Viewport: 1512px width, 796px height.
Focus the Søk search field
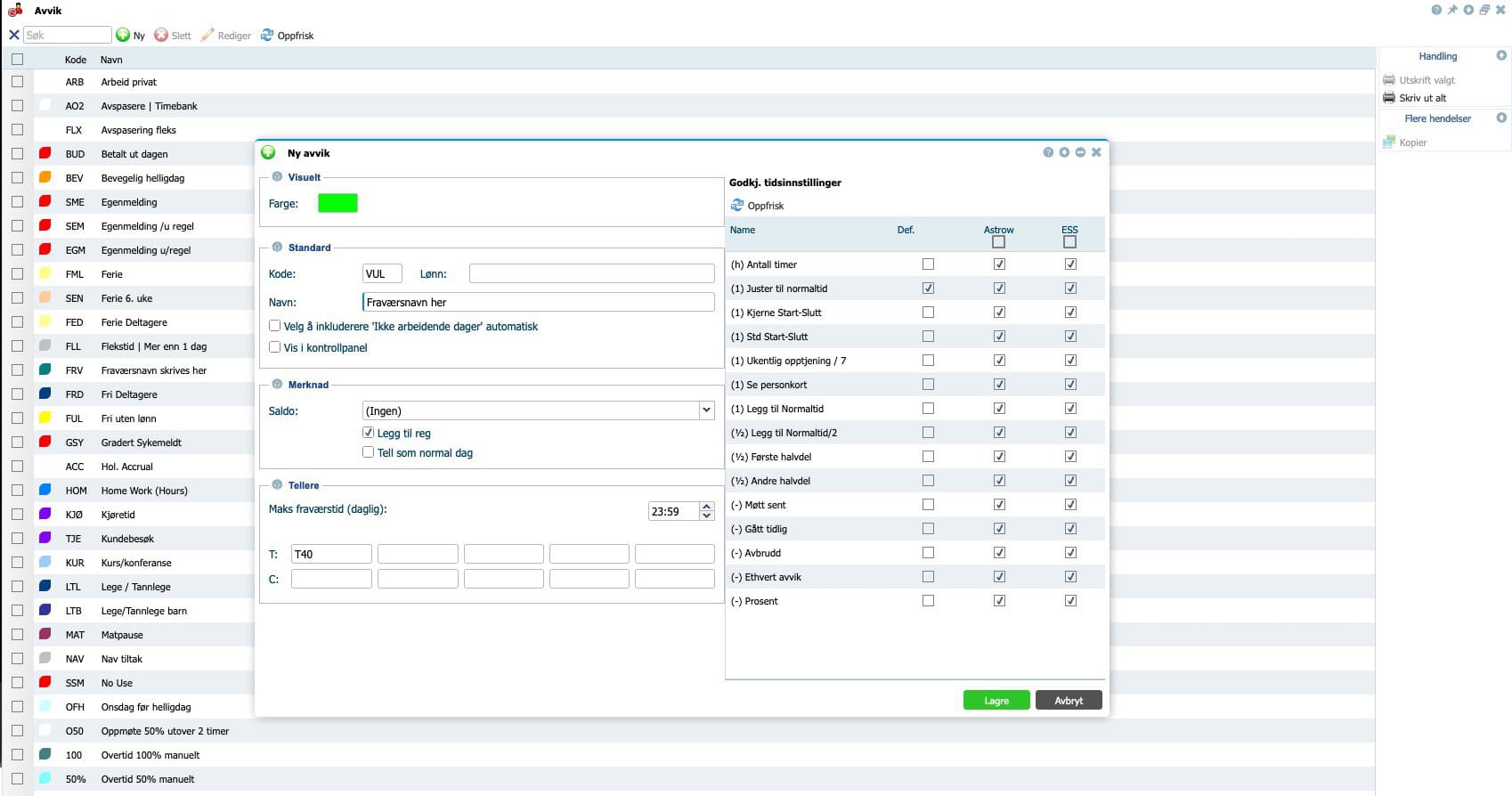point(67,35)
